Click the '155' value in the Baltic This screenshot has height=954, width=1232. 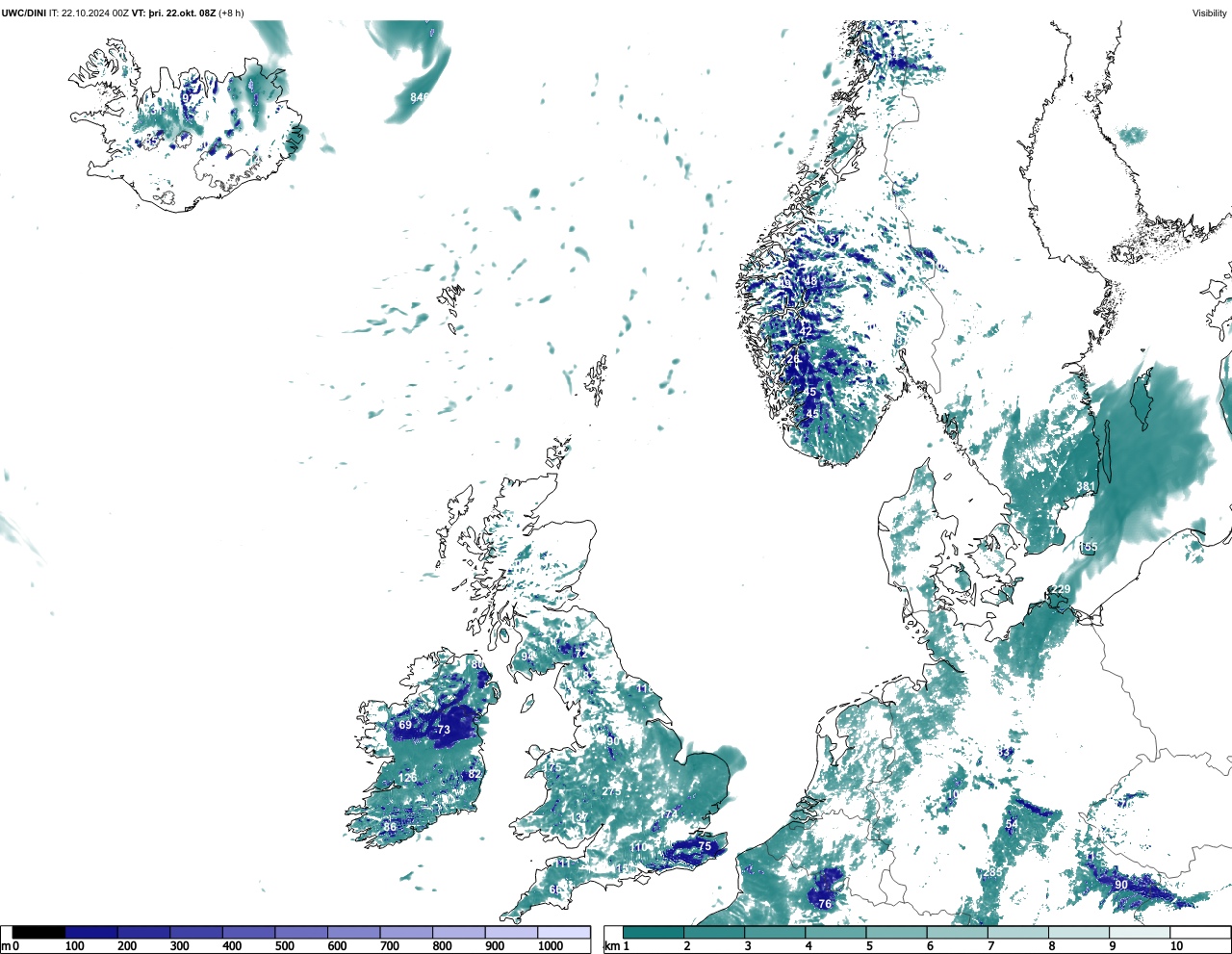point(1089,547)
